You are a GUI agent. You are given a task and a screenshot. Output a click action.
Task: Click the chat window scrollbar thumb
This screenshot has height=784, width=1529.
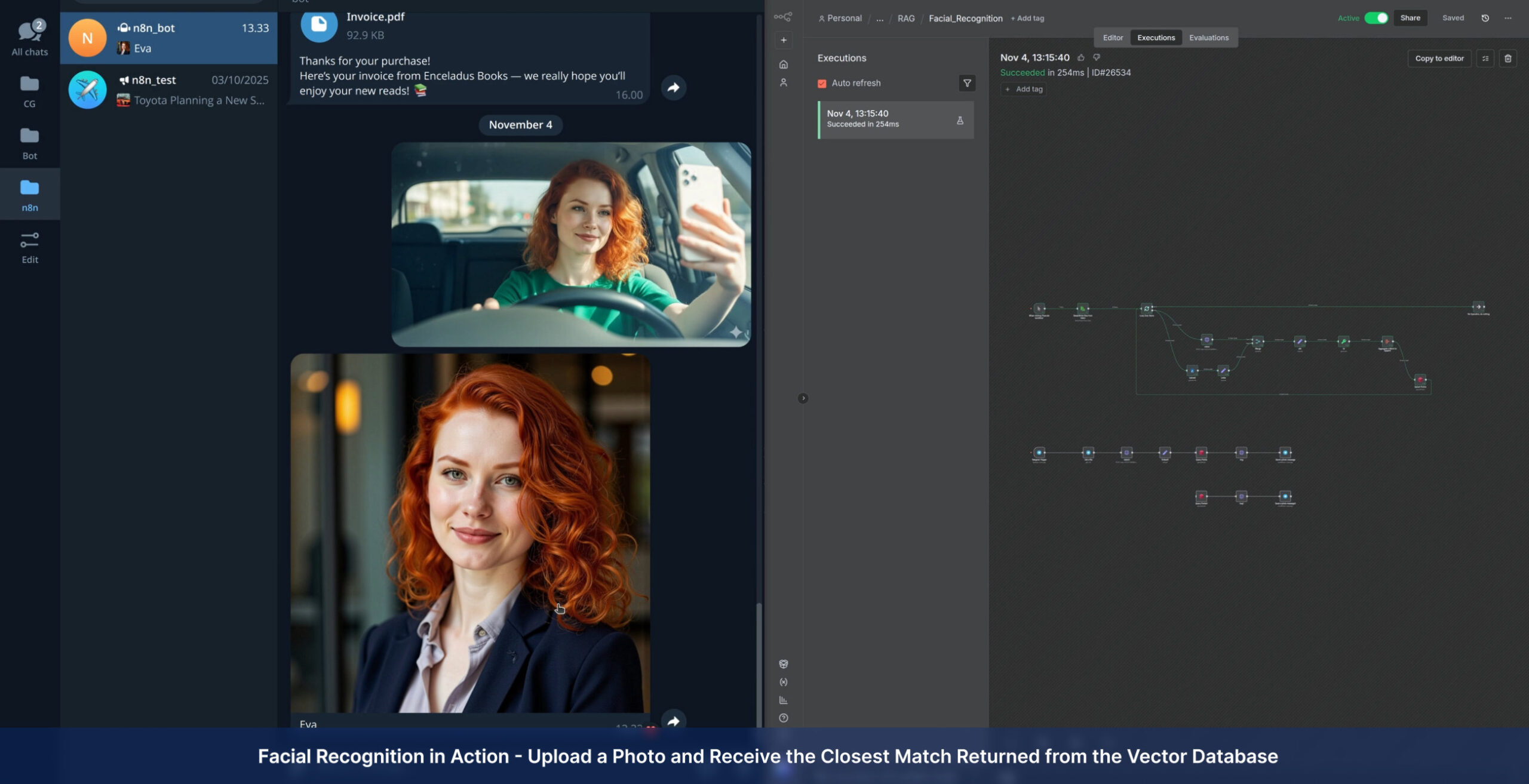pos(759,663)
